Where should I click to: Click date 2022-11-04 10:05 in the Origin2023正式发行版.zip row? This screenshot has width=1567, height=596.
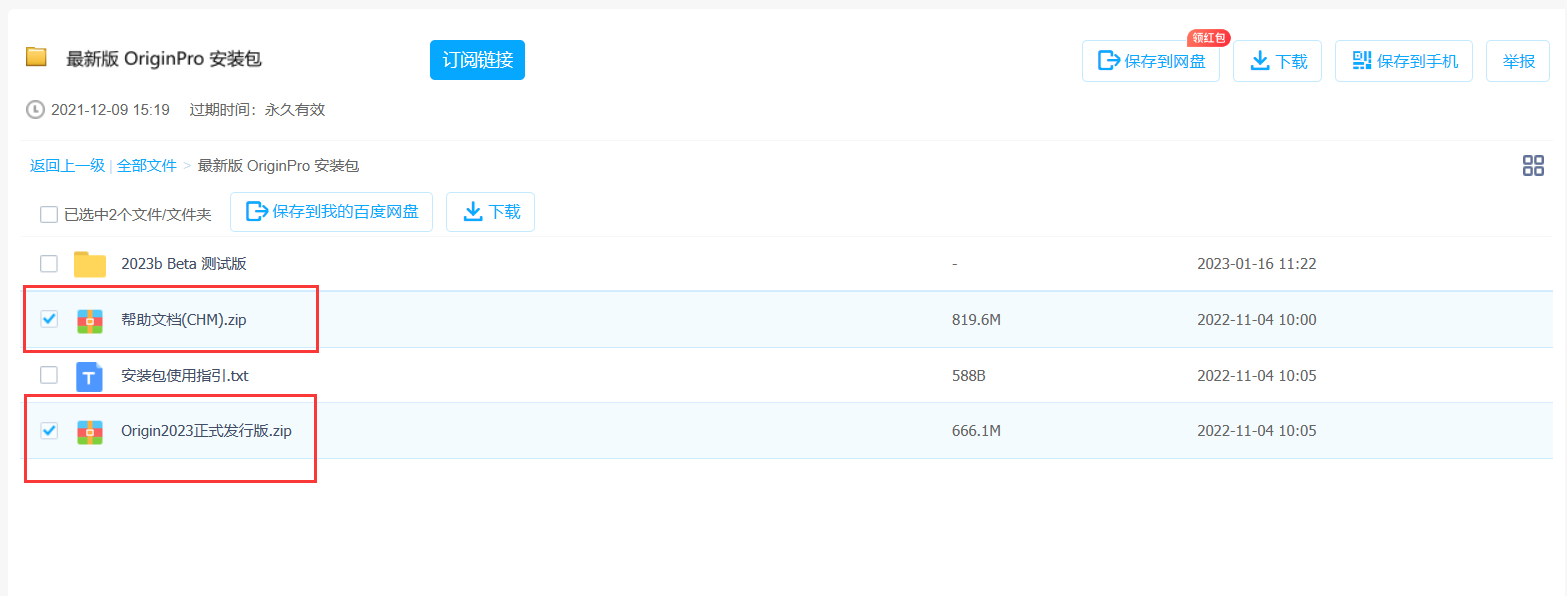pos(1257,432)
